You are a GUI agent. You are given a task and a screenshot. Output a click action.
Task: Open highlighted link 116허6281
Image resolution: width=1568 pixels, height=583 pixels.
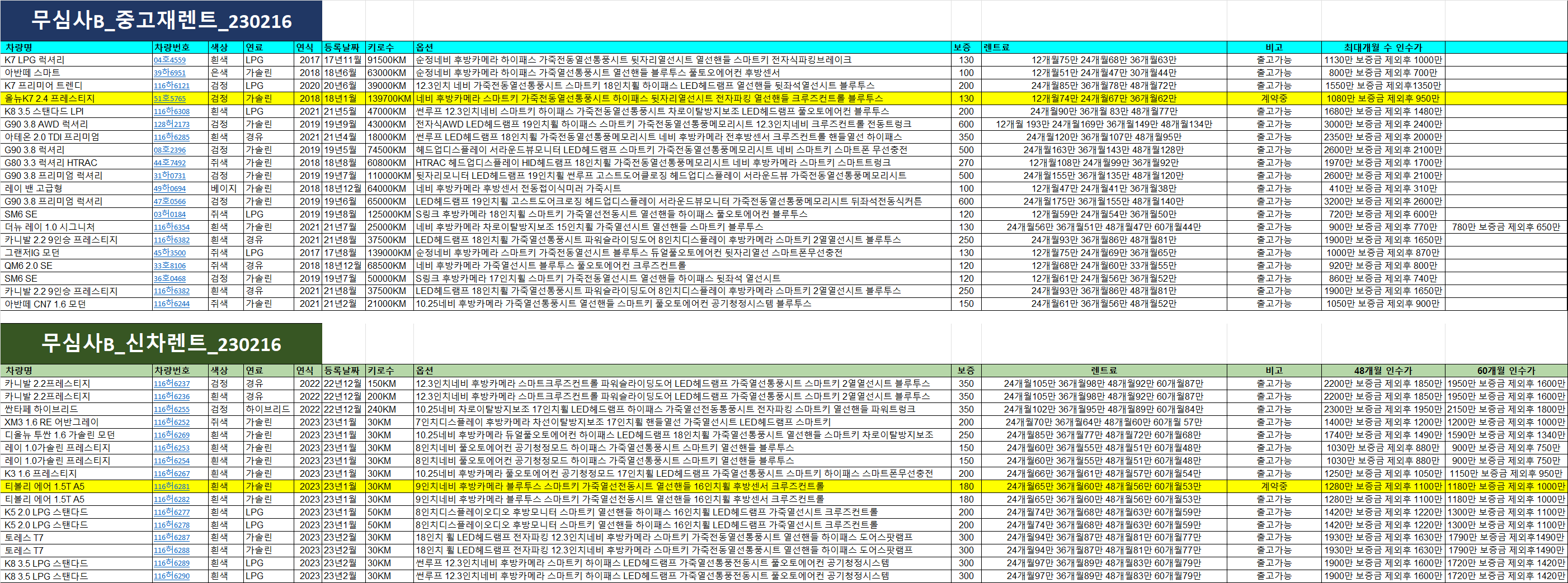pos(172,486)
